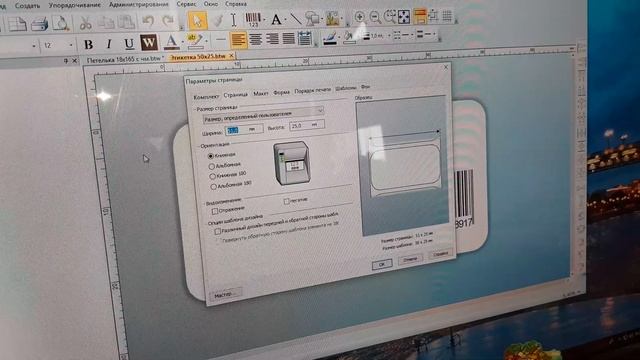Screen dimensions: 640x360
Task: Click the print icon in the toolbar
Action: click(x=40, y=24)
